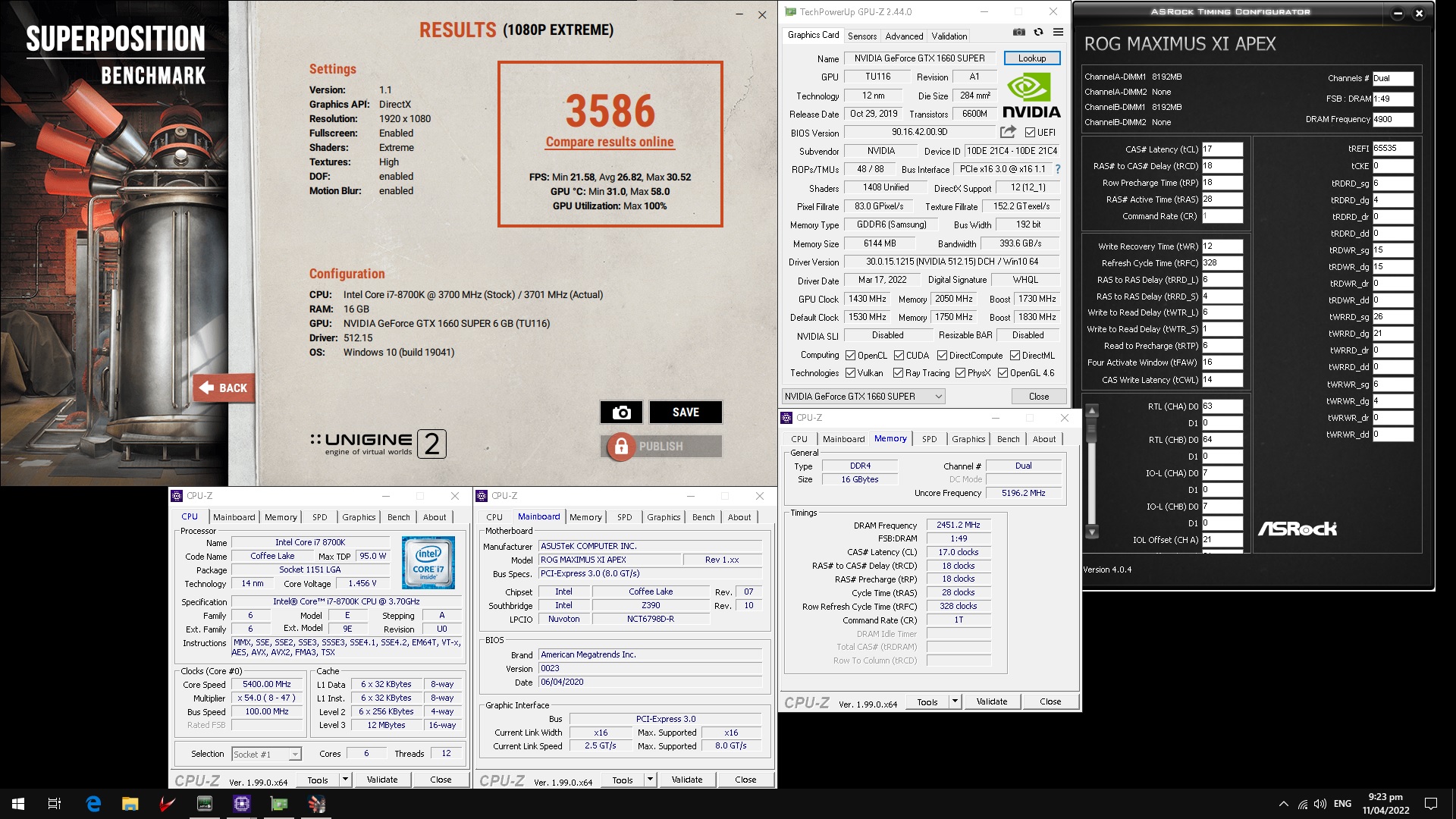This screenshot has width=1456, height=819.
Task: Click tREFI value field
Action: pos(1392,149)
